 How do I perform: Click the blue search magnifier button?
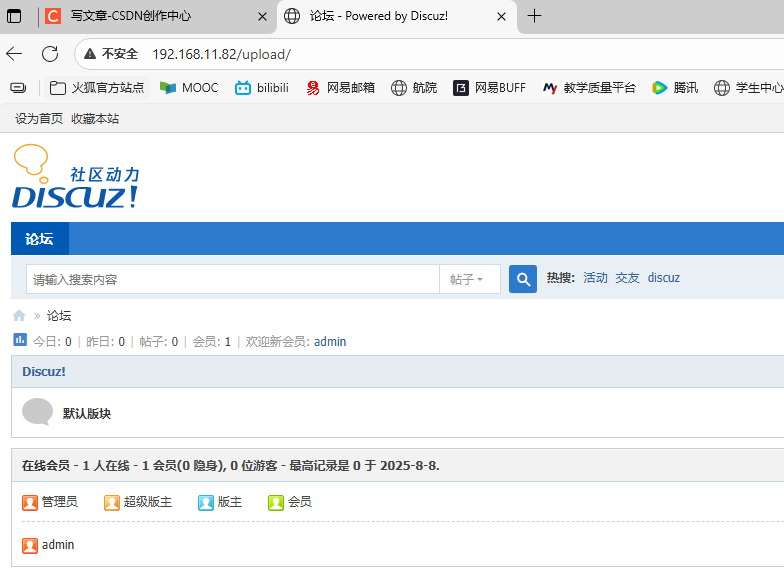pyautogui.click(x=522, y=279)
